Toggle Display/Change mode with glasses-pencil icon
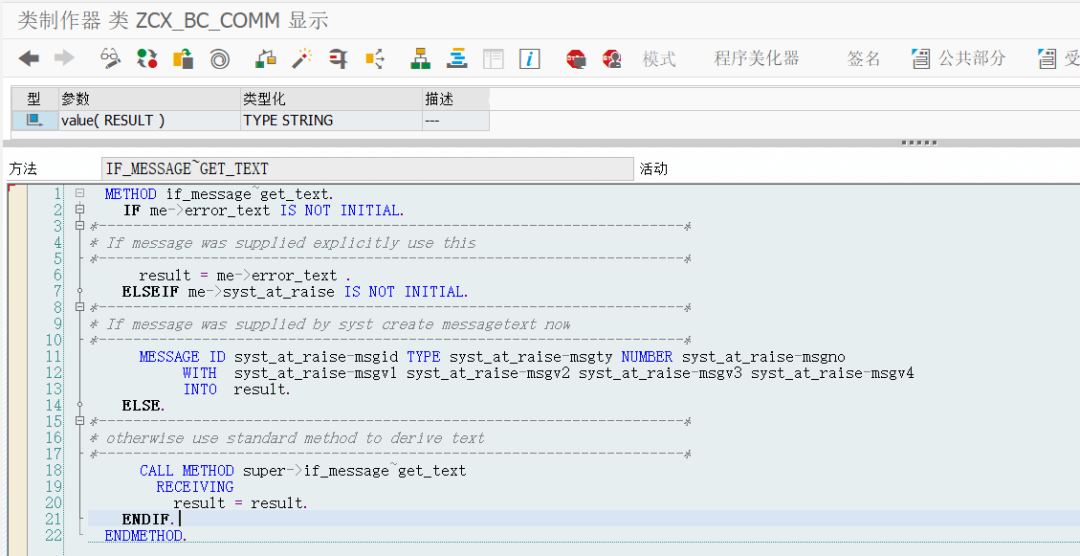Screen dimensions: 1080x556 (110, 59)
